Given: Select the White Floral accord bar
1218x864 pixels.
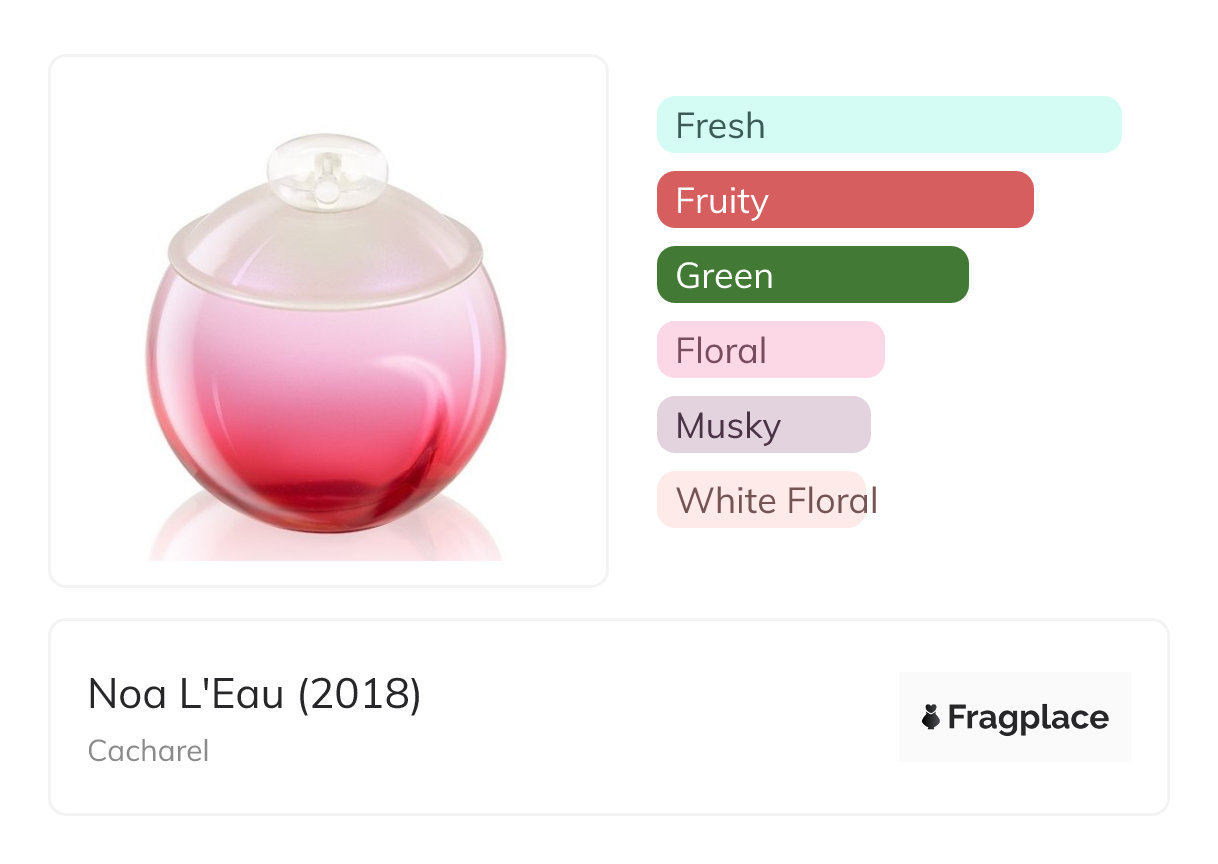Looking at the screenshot, I should tap(762, 500).
